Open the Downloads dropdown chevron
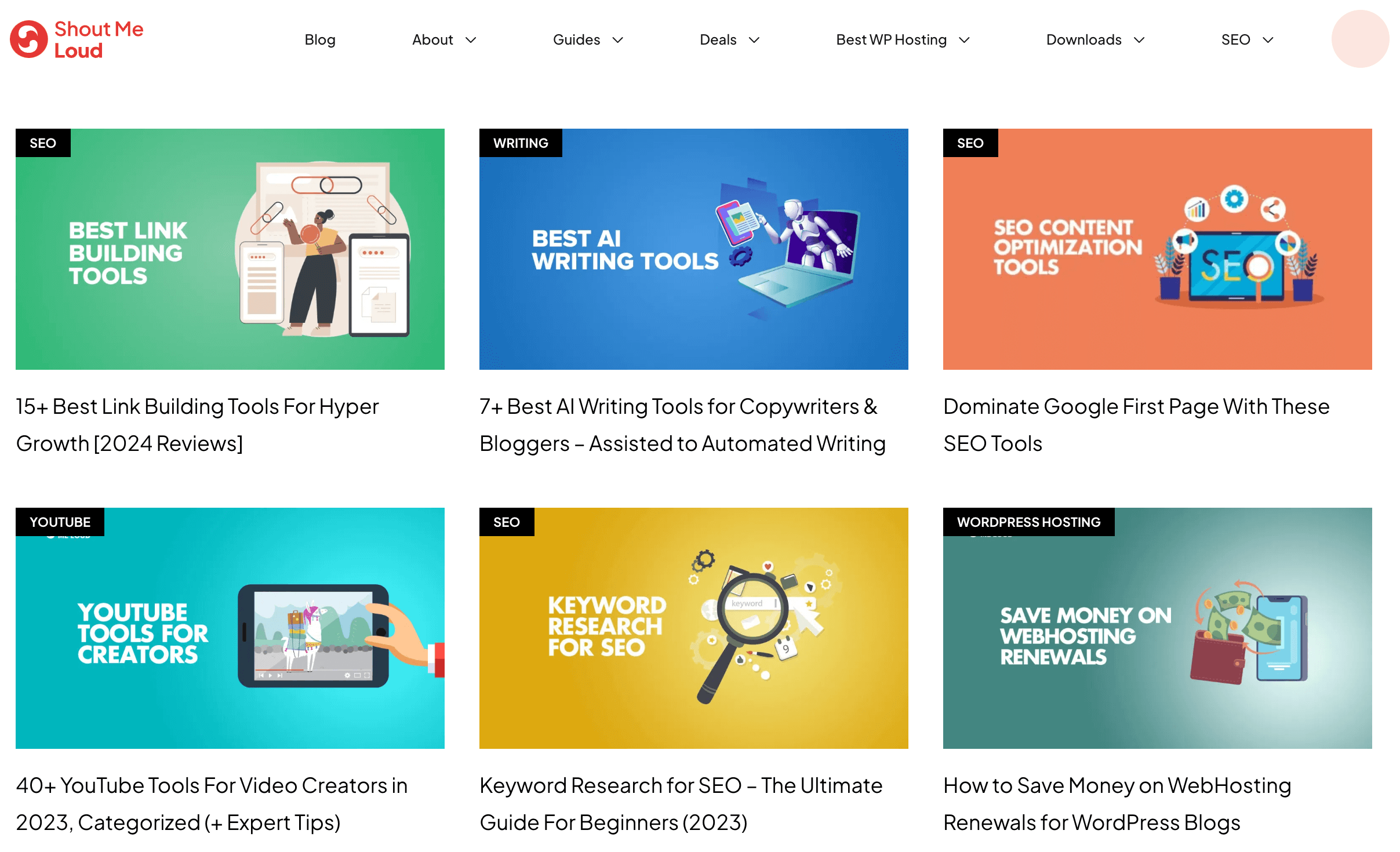The width and height of the screenshot is (1400, 852). coord(1139,40)
